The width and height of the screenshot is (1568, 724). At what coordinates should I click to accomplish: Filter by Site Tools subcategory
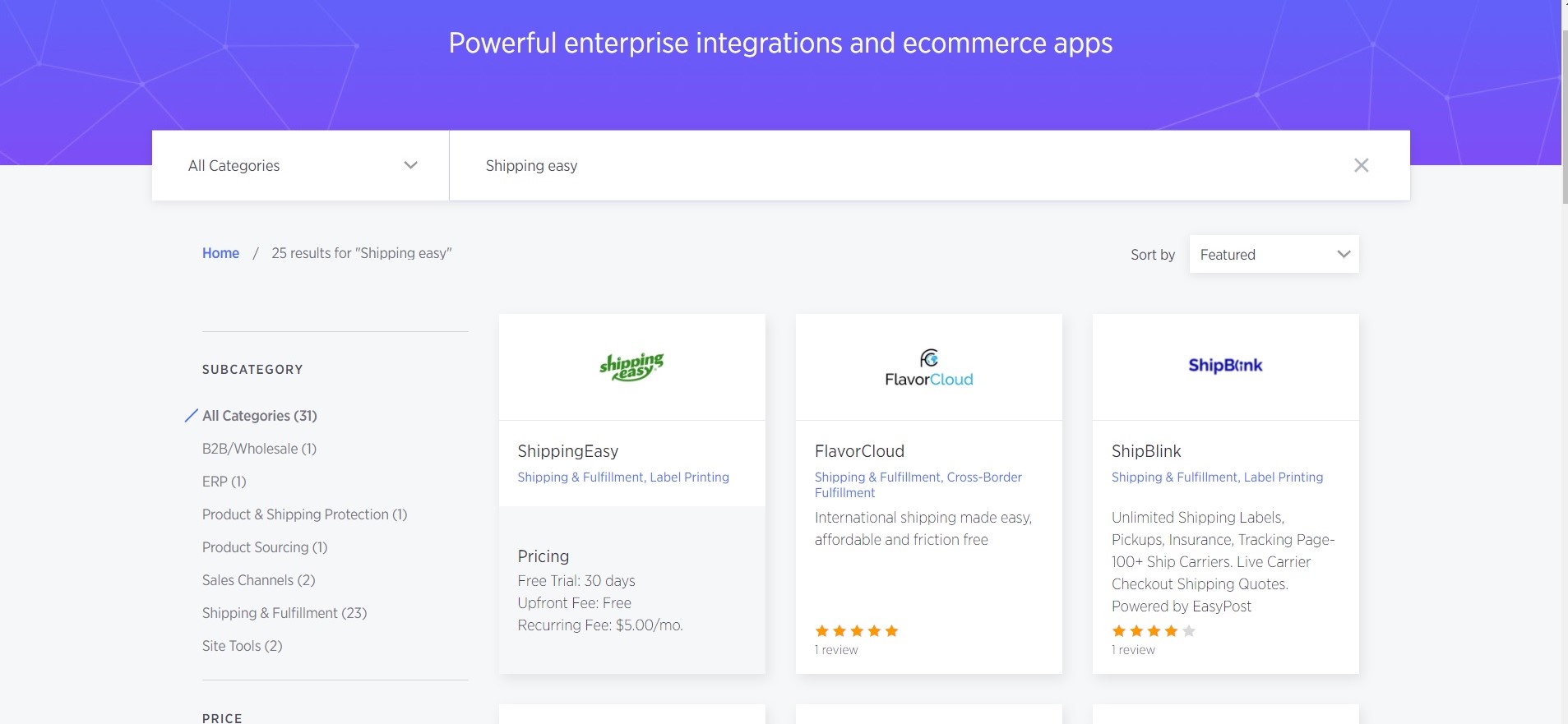242,646
